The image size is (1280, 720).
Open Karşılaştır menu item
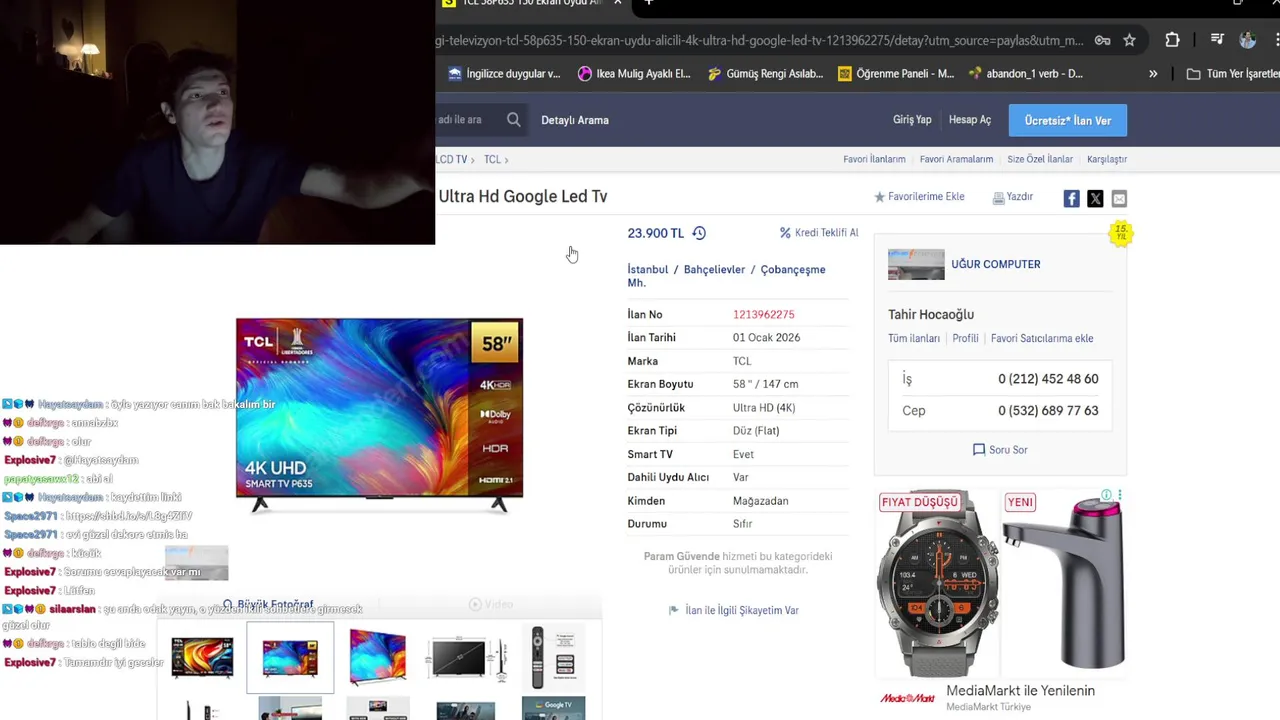point(1107,159)
